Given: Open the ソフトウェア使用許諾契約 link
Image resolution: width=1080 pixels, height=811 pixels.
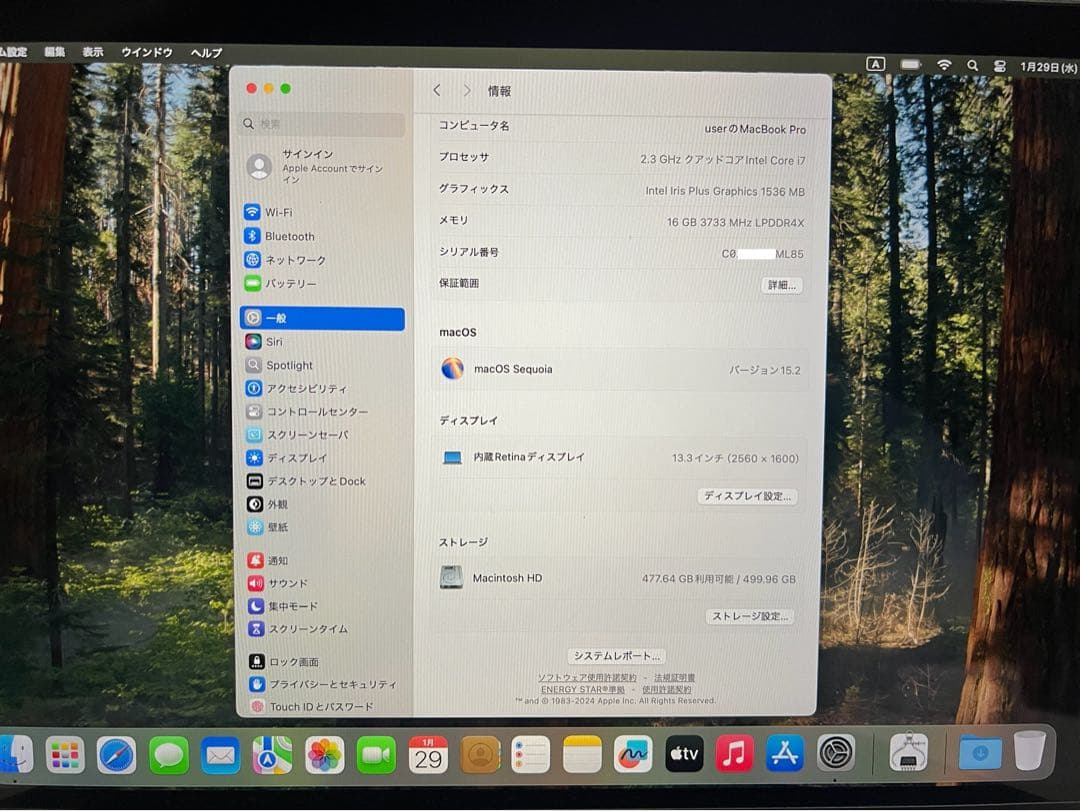Looking at the screenshot, I should tap(587, 678).
